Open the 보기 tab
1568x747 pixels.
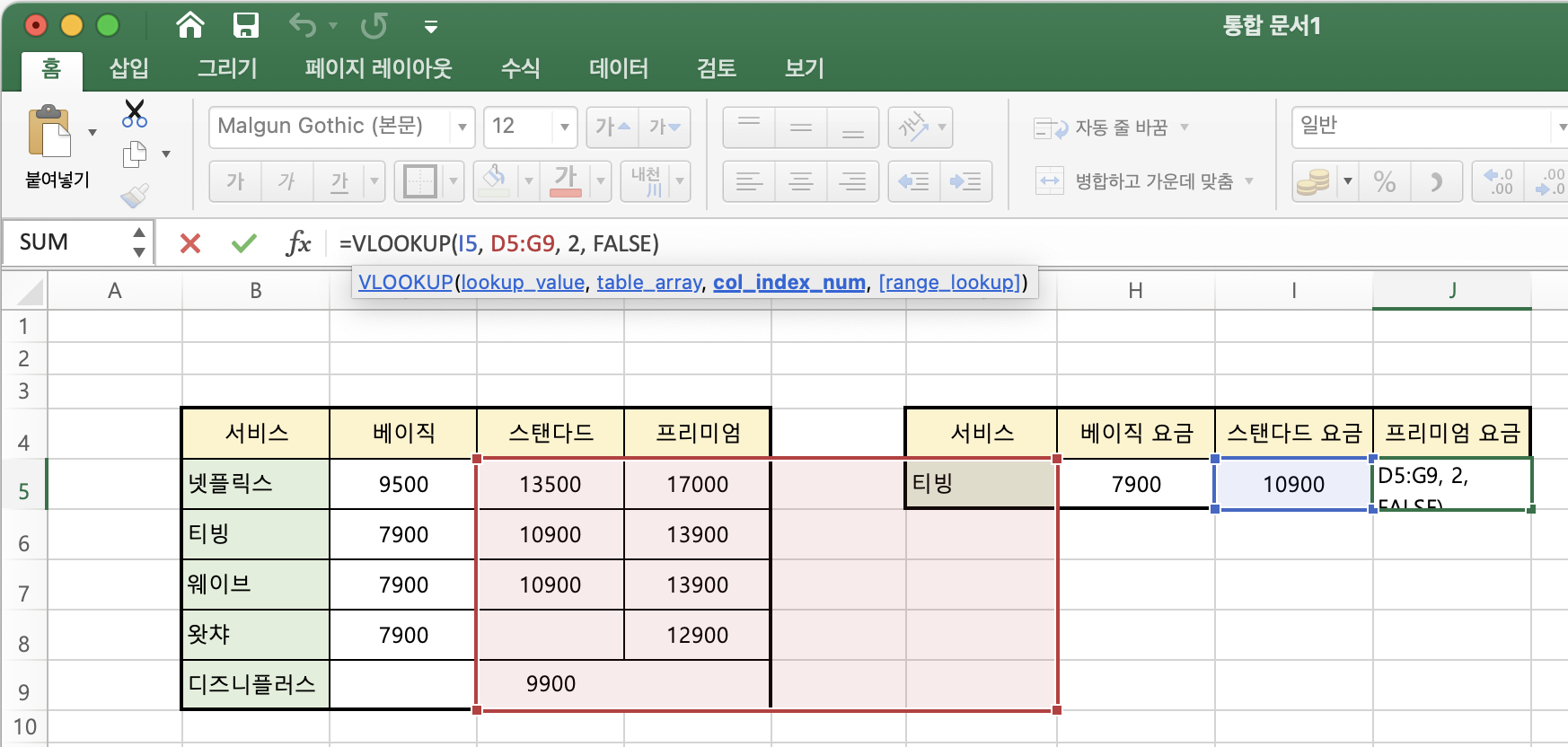(x=805, y=68)
